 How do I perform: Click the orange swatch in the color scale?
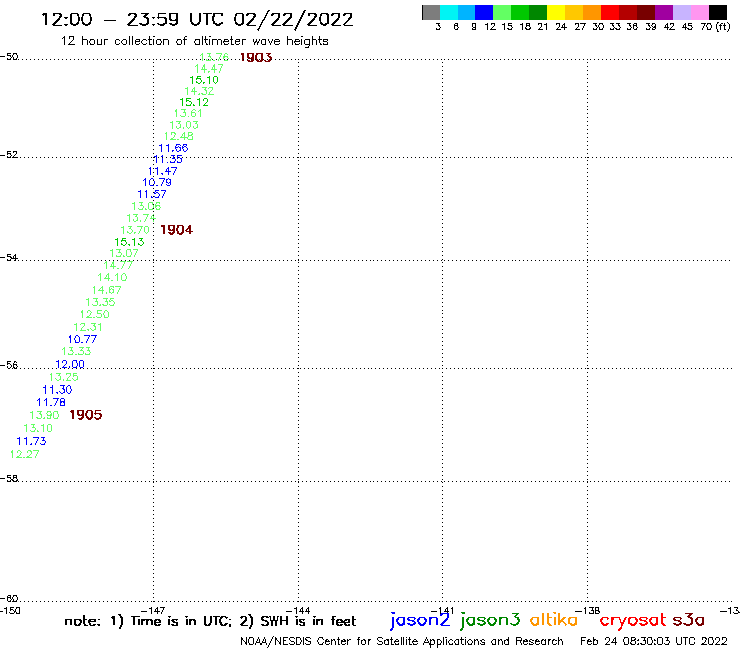tap(592, 12)
